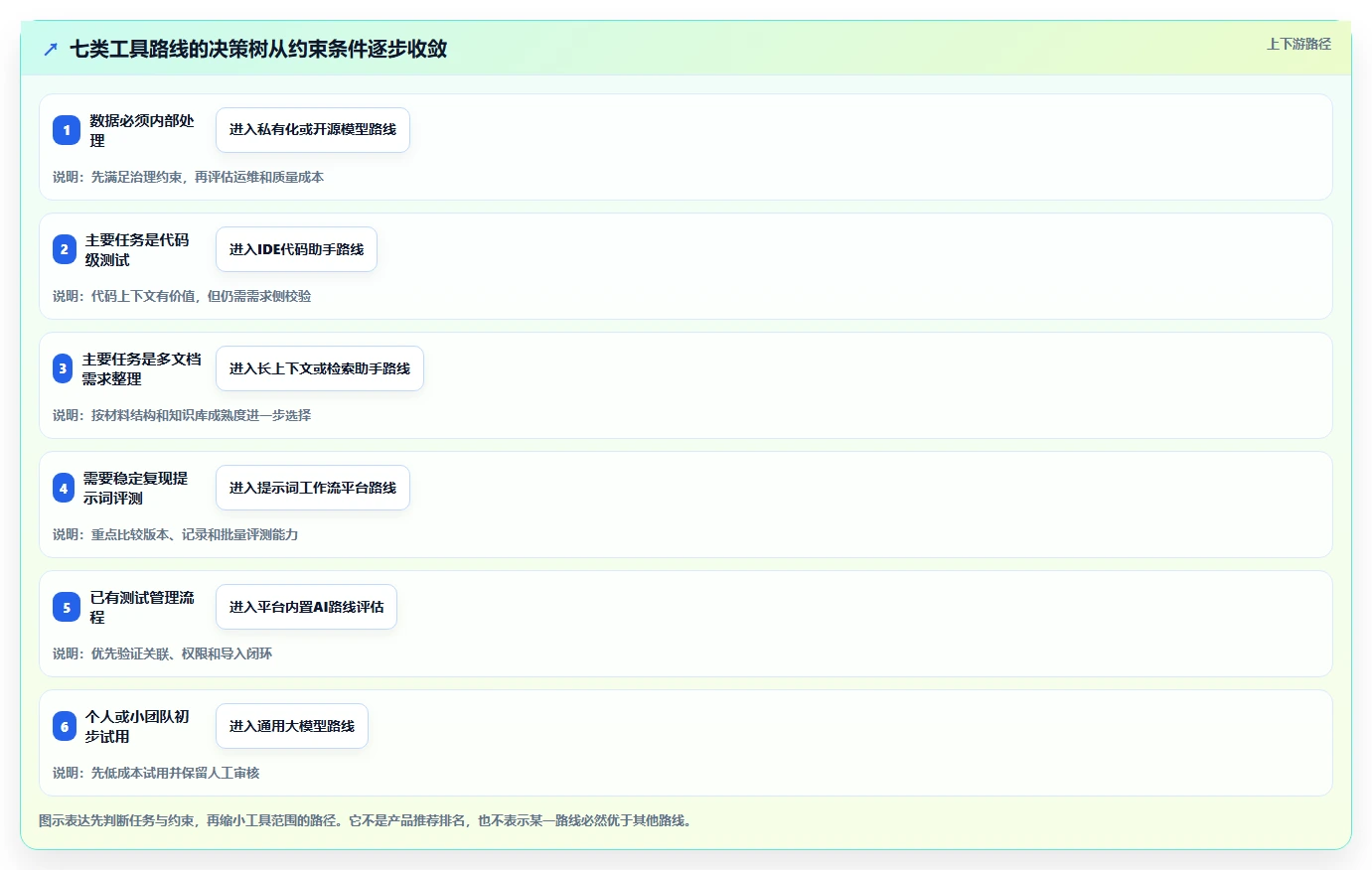This screenshot has width=1372, height=870.
Task: Click the condition text 主要任务是多文档需求整理
Action: point(141,368)
